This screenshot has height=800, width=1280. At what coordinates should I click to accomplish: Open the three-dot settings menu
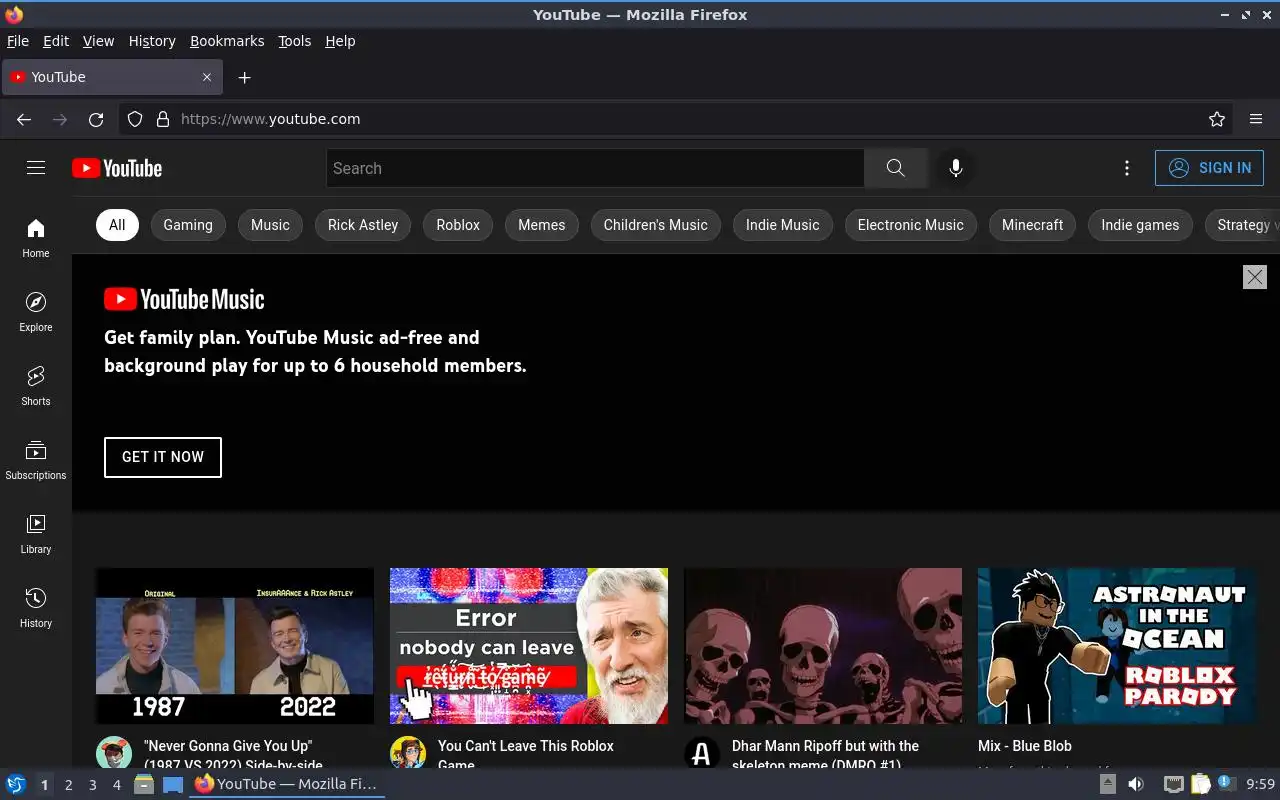tap(1127, 168)
